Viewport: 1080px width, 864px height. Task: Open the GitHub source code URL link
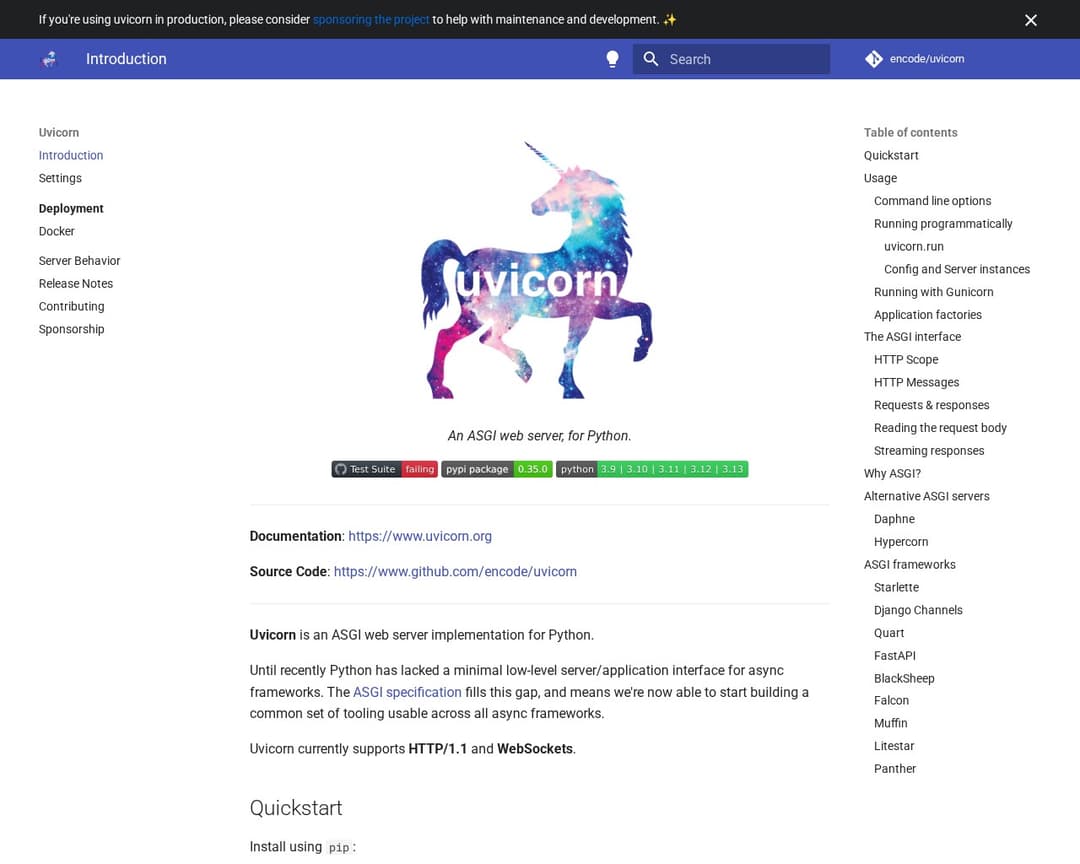coord(455,572)
